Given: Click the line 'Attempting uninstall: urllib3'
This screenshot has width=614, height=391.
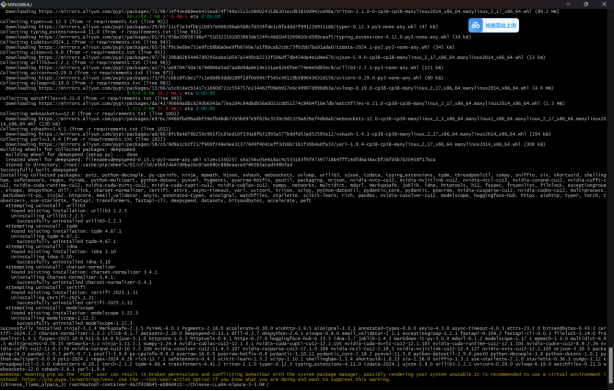Looking at the screenshot, I should pyautogui.click(x=45, y=205).
